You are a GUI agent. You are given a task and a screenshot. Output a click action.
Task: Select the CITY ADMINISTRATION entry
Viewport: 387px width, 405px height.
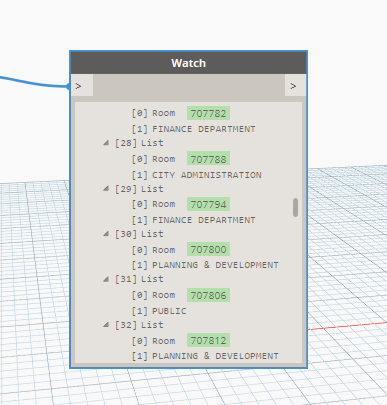click(207, 175)
